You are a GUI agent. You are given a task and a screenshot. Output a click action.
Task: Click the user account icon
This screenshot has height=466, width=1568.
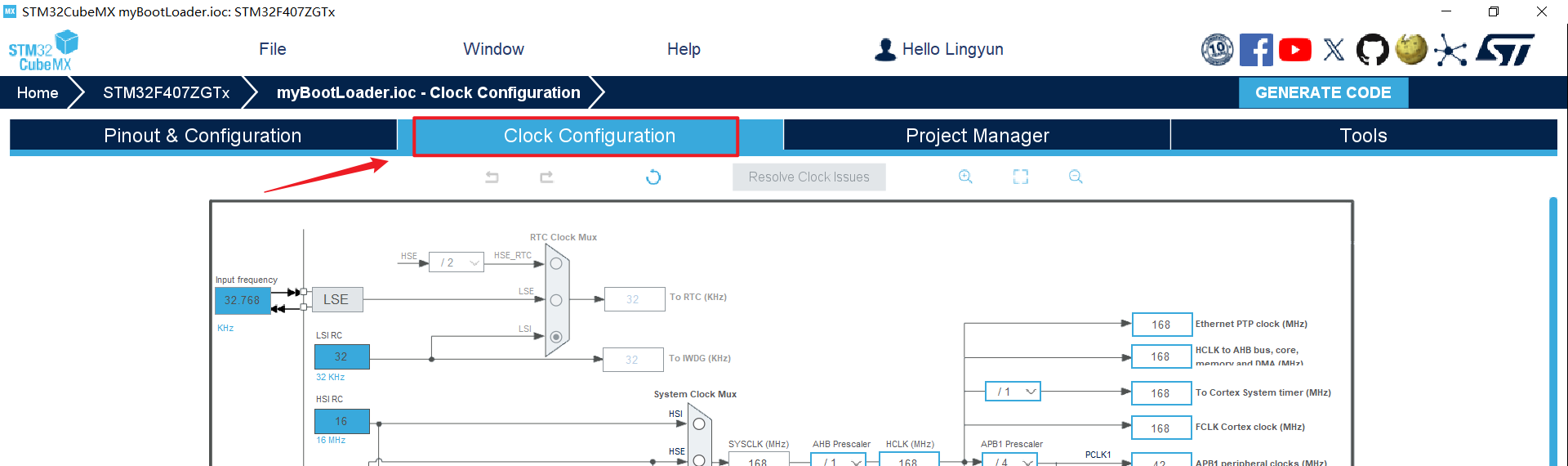[x=885, y=49]
